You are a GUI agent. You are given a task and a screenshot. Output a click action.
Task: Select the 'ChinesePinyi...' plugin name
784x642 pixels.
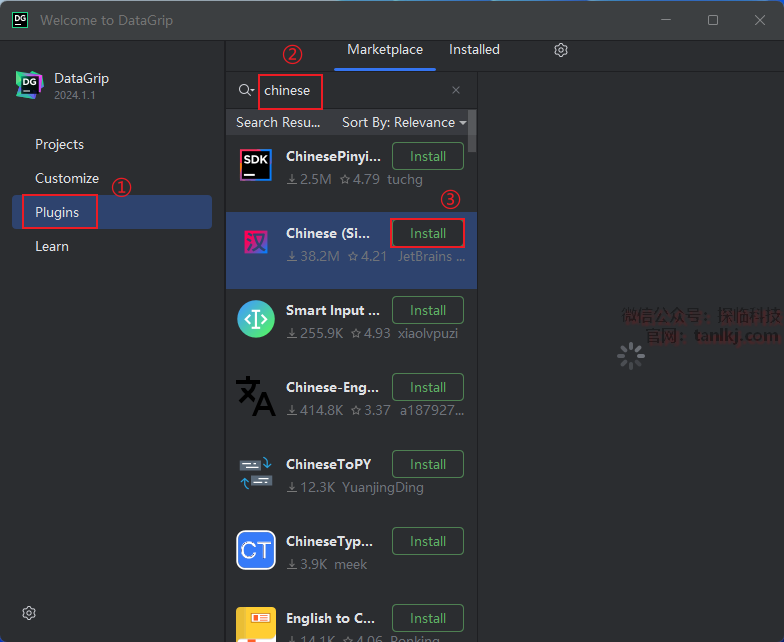click(333, 156)
